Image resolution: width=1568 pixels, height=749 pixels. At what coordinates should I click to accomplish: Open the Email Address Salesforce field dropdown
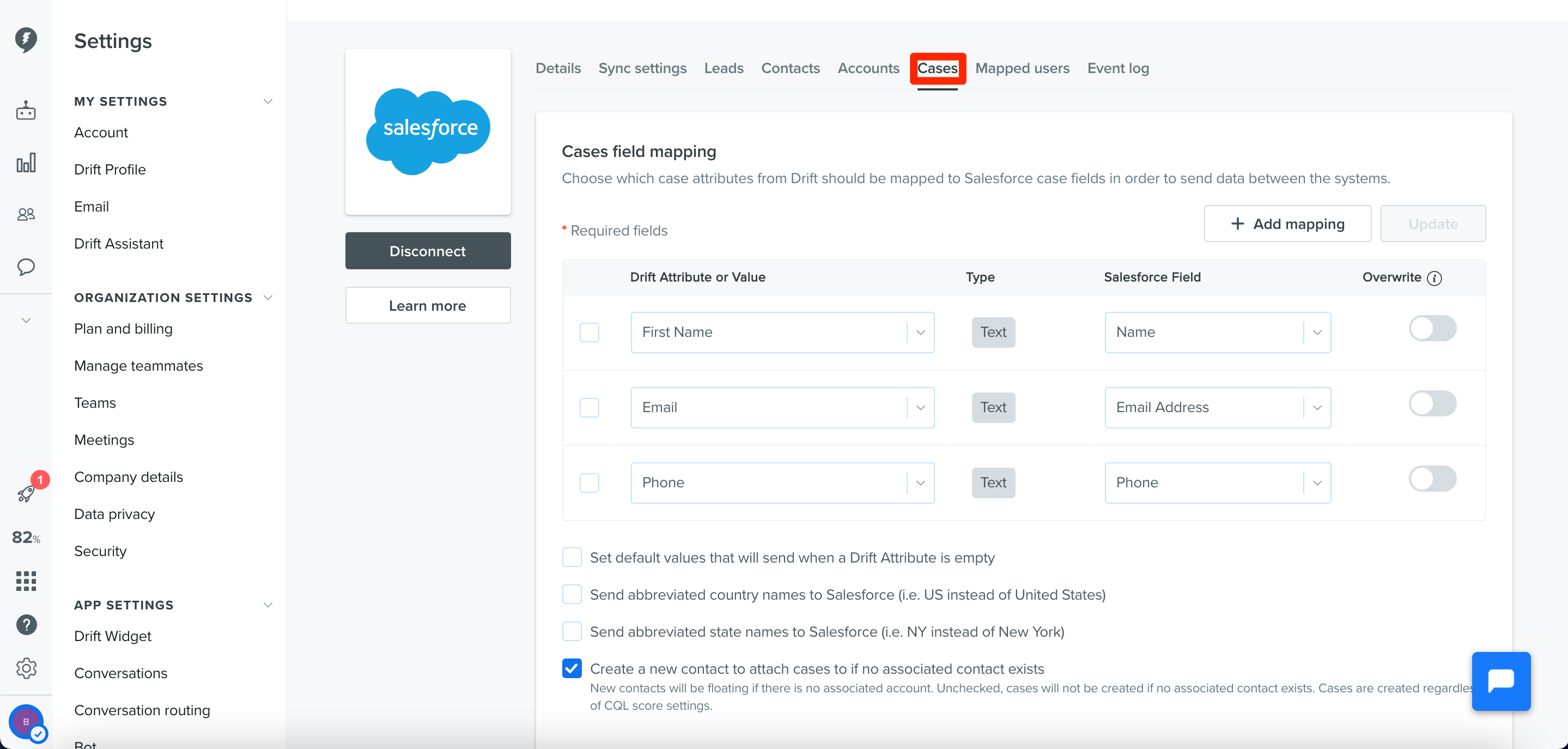coord(1217,407)
